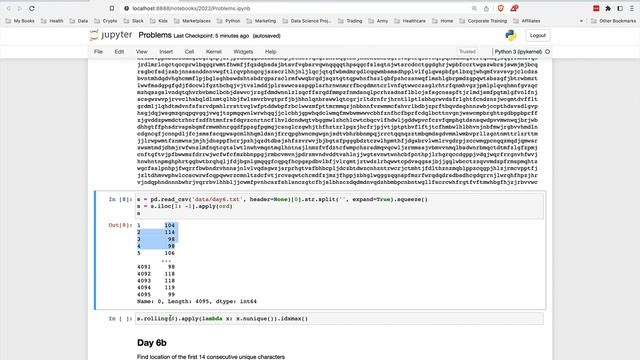Open the Python bookmark folder
Viewport: 640px width, 360px height.
click(229, 21)
